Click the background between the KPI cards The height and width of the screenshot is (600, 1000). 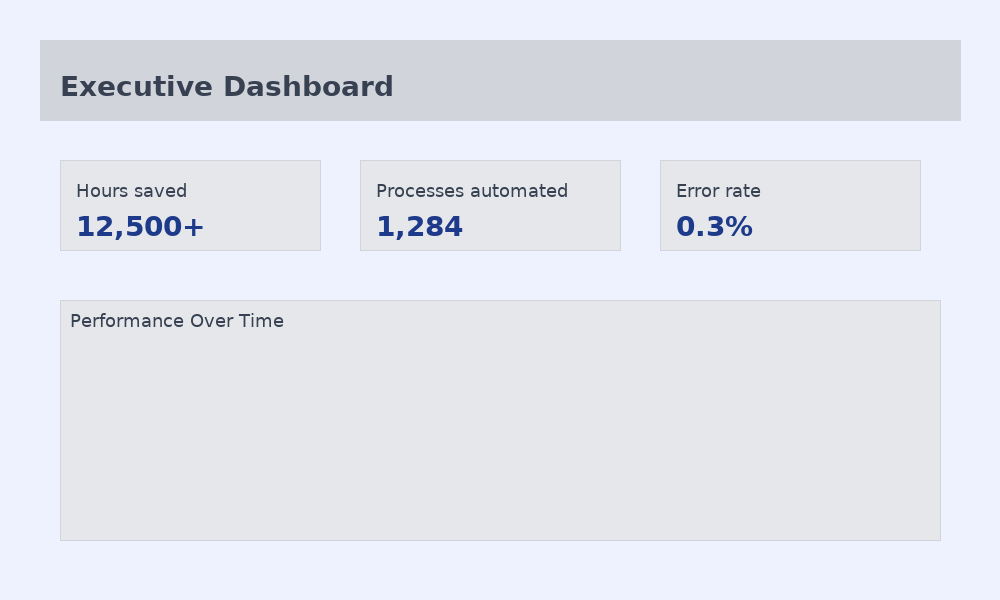tap(340, 205)
